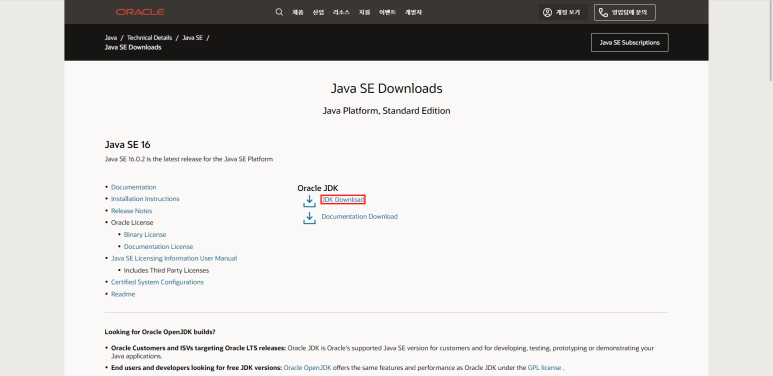Click the Java SE Downloads page heading
The height and width of the screenshot is (376, 773).
pyautogui.click(x=386, y=89)
